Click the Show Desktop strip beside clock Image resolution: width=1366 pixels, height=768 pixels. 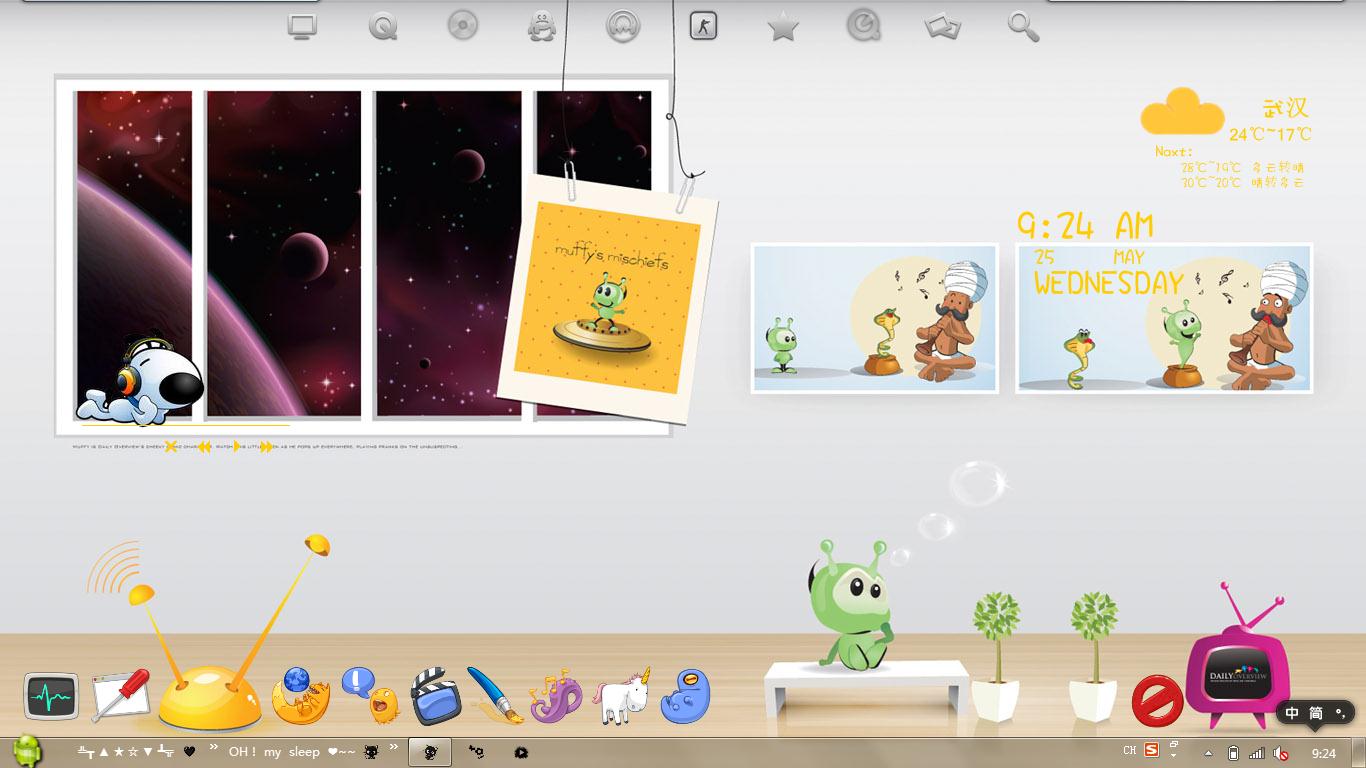pyautogui.click(x=1358, y=752)
